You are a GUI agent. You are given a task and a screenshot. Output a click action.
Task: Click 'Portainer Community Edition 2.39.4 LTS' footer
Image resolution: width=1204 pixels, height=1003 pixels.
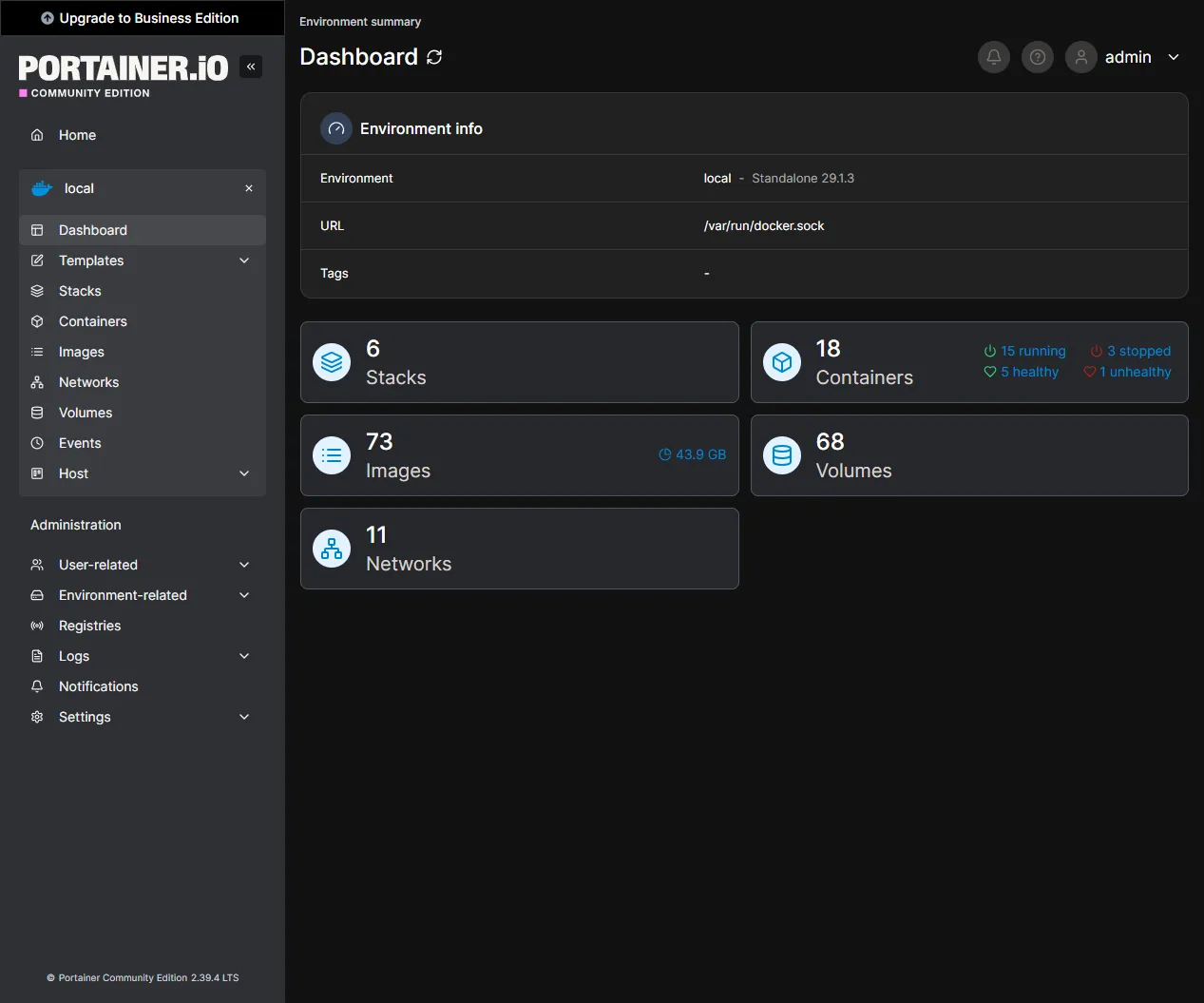coord(143,977)
